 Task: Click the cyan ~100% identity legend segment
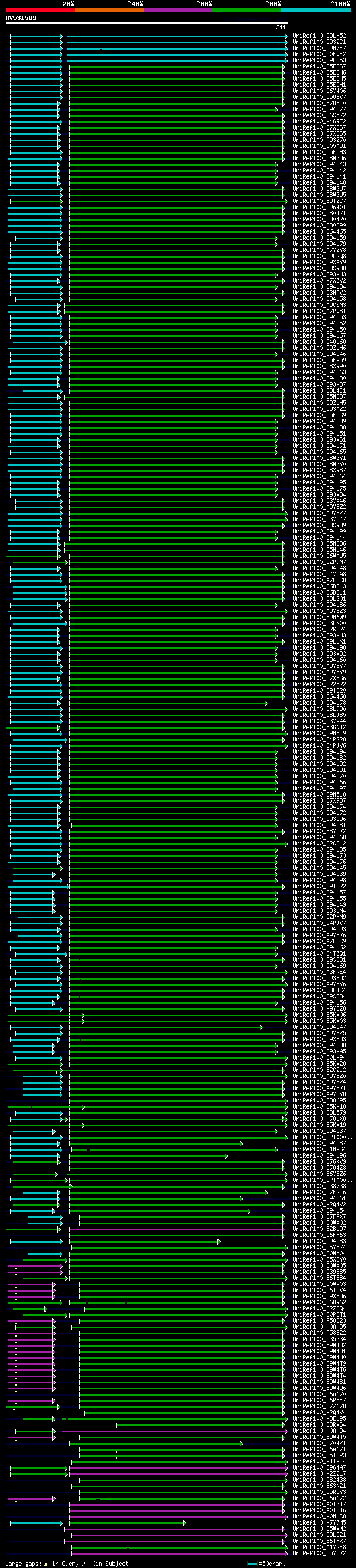[x=316, y=10]
